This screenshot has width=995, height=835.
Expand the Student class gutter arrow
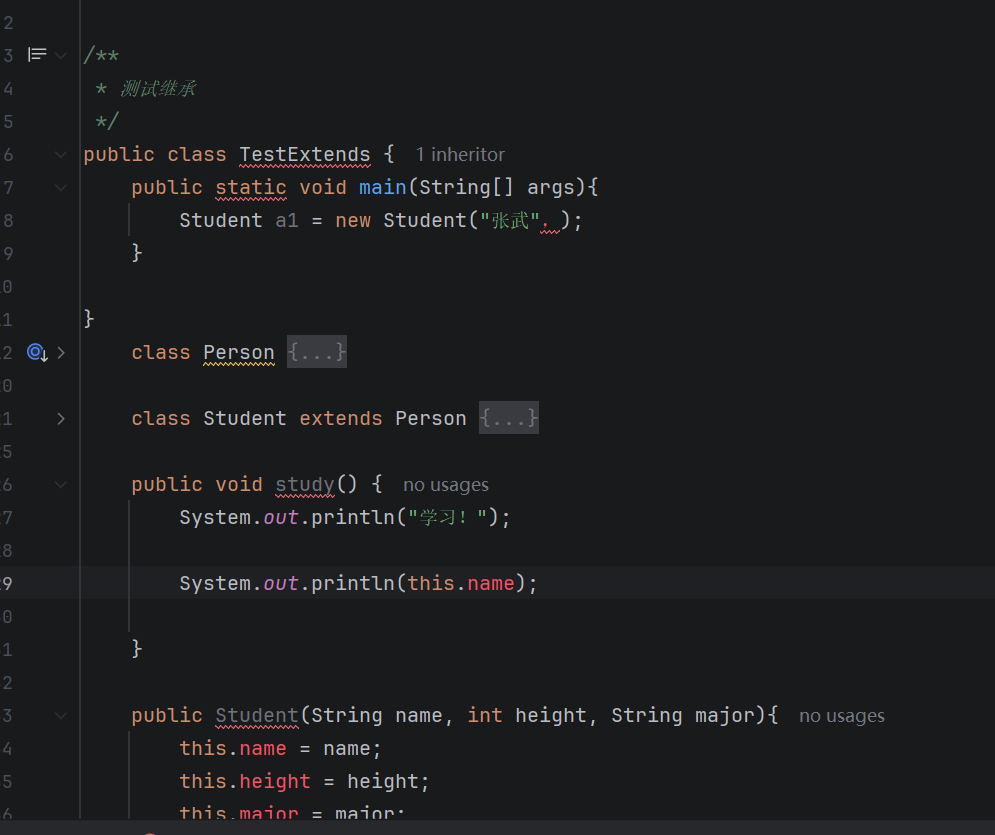(61, 419)
